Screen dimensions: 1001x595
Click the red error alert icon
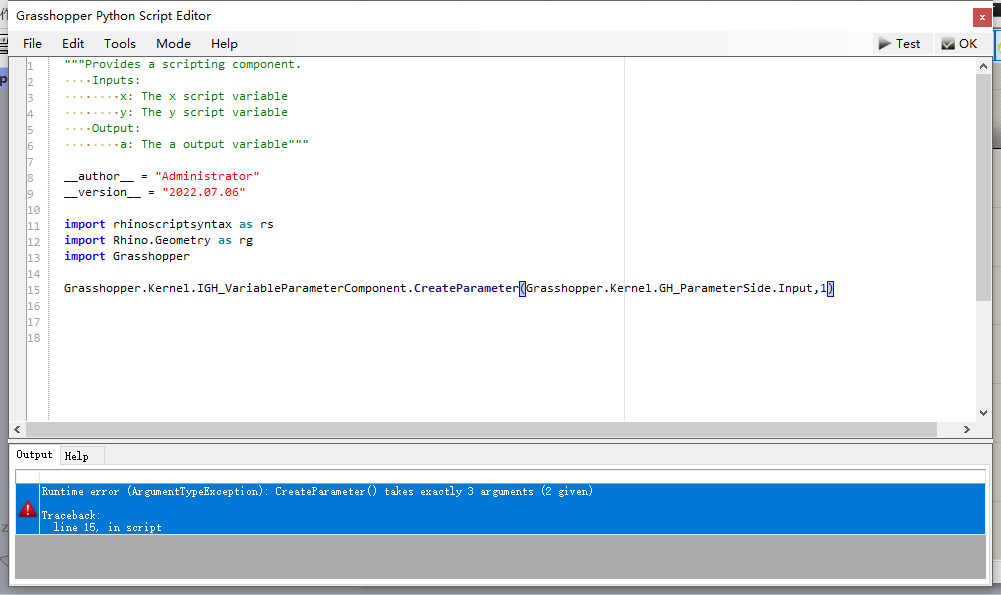tap(26, 507)
